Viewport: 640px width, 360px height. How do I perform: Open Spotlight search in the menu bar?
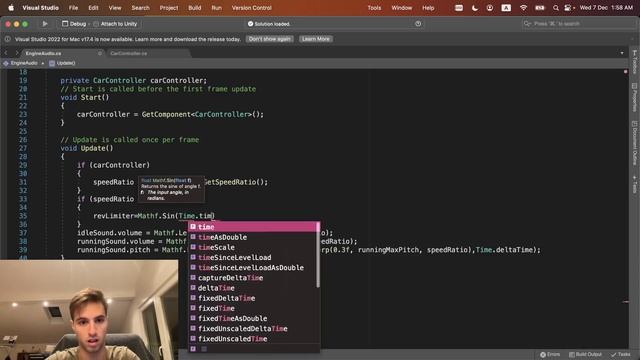click(x=556, y=8)
